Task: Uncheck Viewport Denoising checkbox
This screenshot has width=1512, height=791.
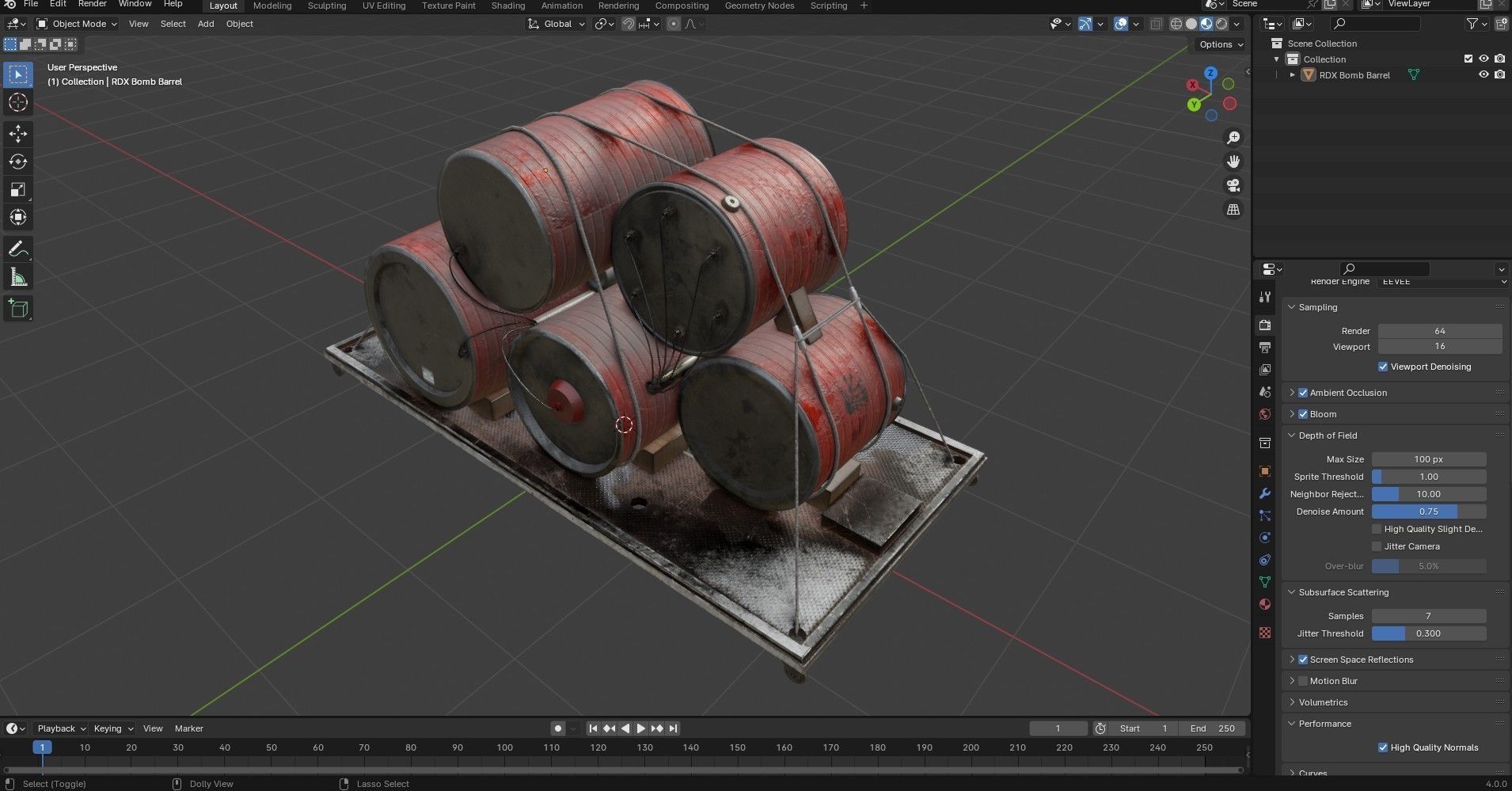Action: point(1383,367)
